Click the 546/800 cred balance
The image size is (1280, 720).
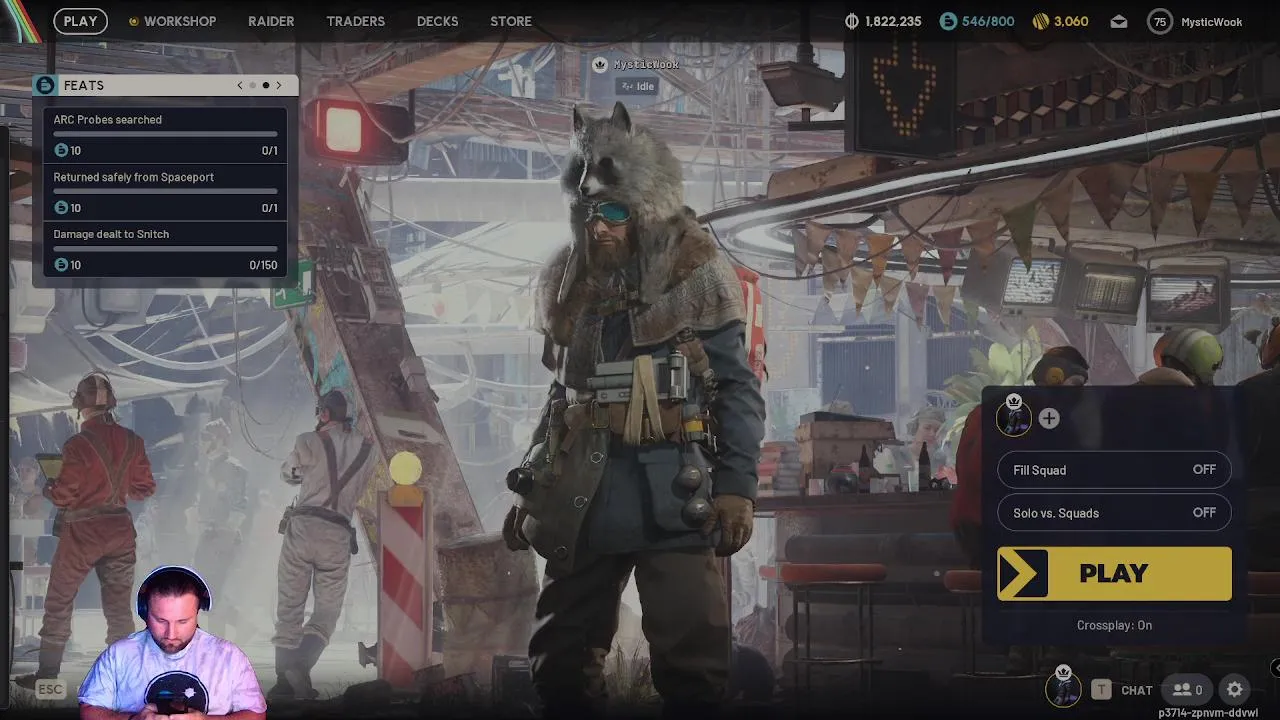pos(988,21)
